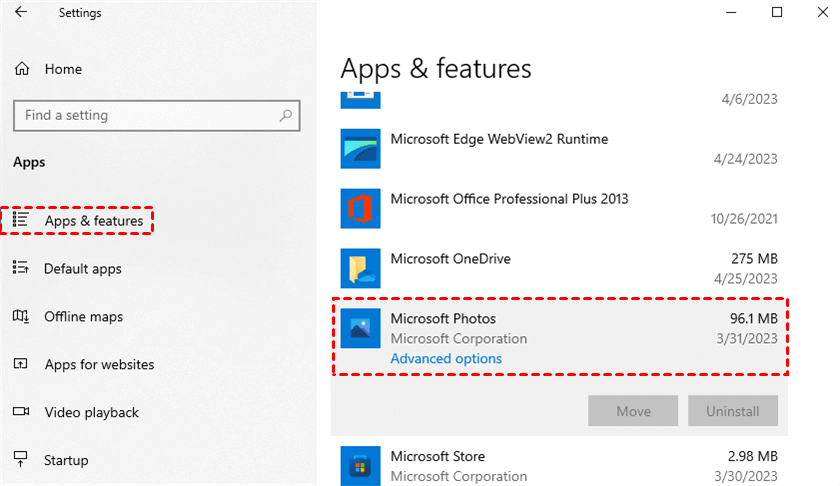Click the Microsoft Edge WebView2 Runtime icon
Screen dimensions: 840x486
(361, 148)
